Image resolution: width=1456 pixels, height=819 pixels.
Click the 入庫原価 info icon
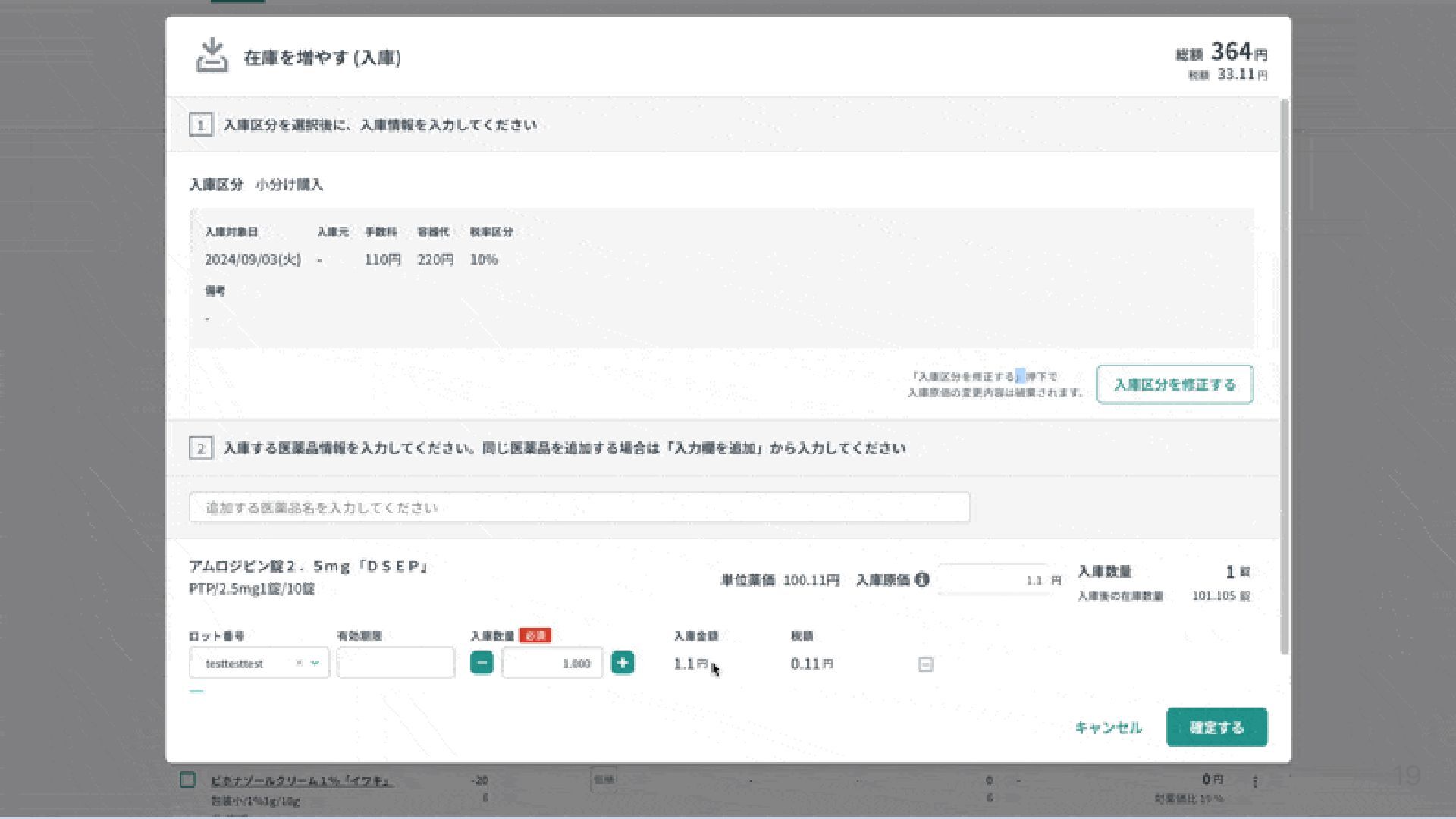pyautogui.click(x=922, y=580)
